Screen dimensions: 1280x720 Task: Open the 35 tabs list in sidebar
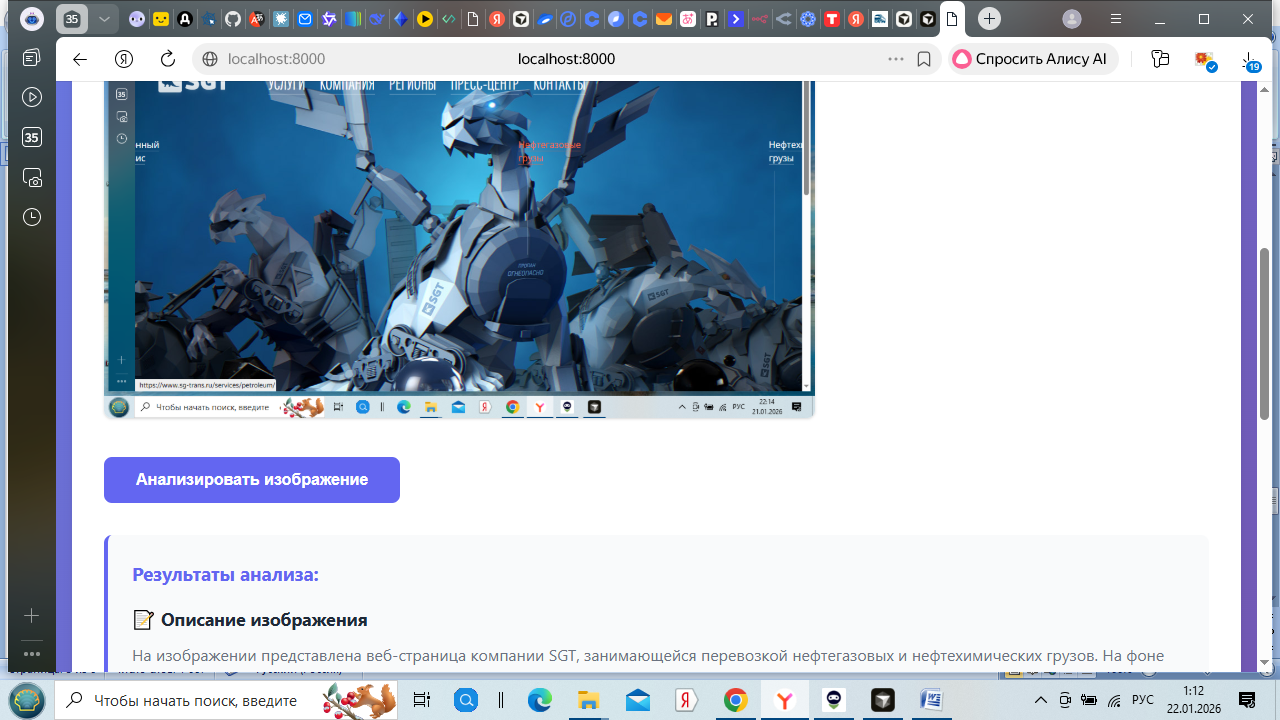coord(32,137)
